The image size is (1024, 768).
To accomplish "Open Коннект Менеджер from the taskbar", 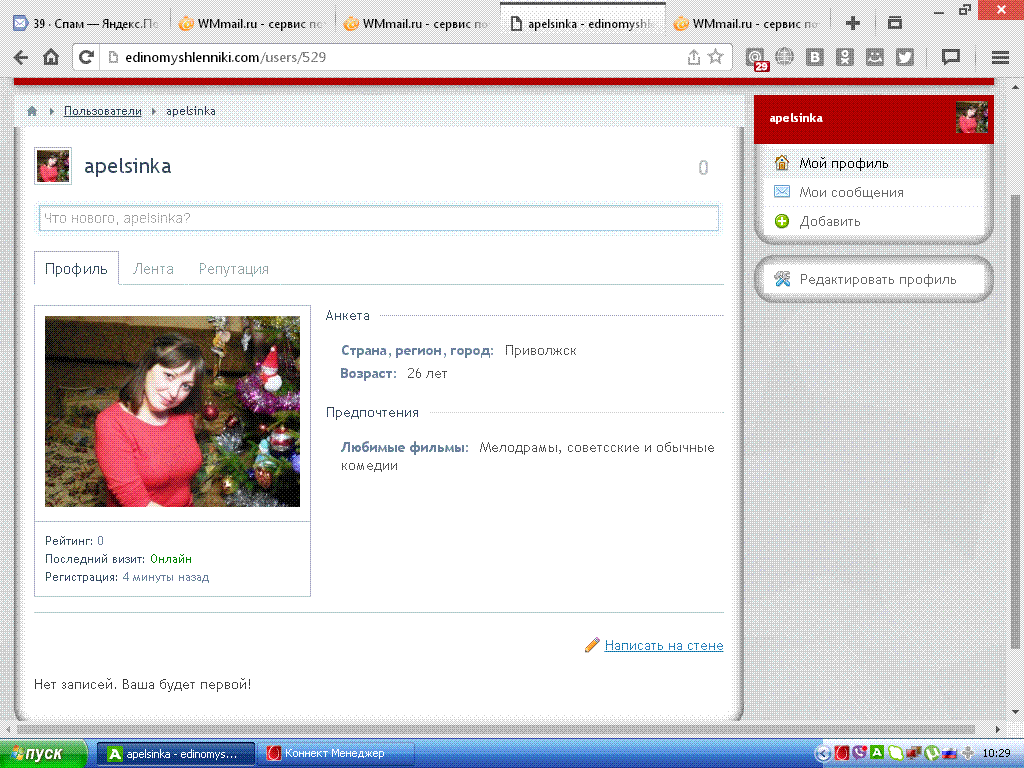I will (337, 754).
